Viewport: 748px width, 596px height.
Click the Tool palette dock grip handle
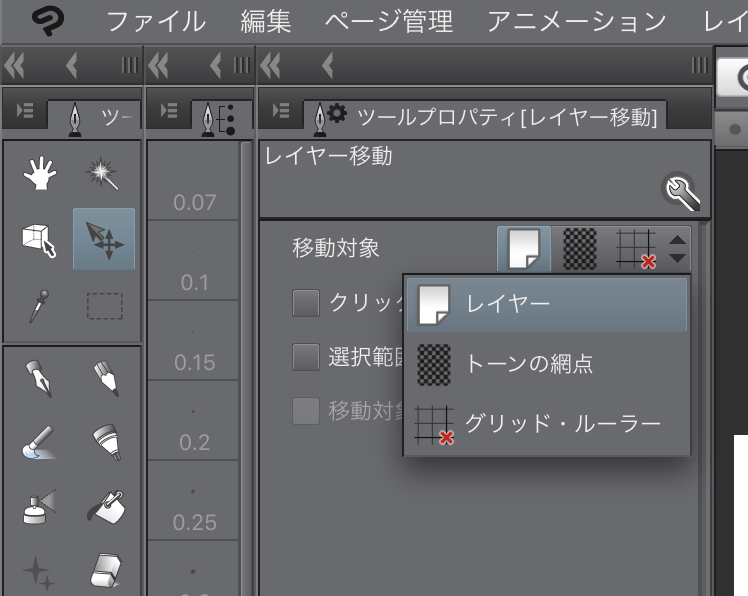(129, 65)
